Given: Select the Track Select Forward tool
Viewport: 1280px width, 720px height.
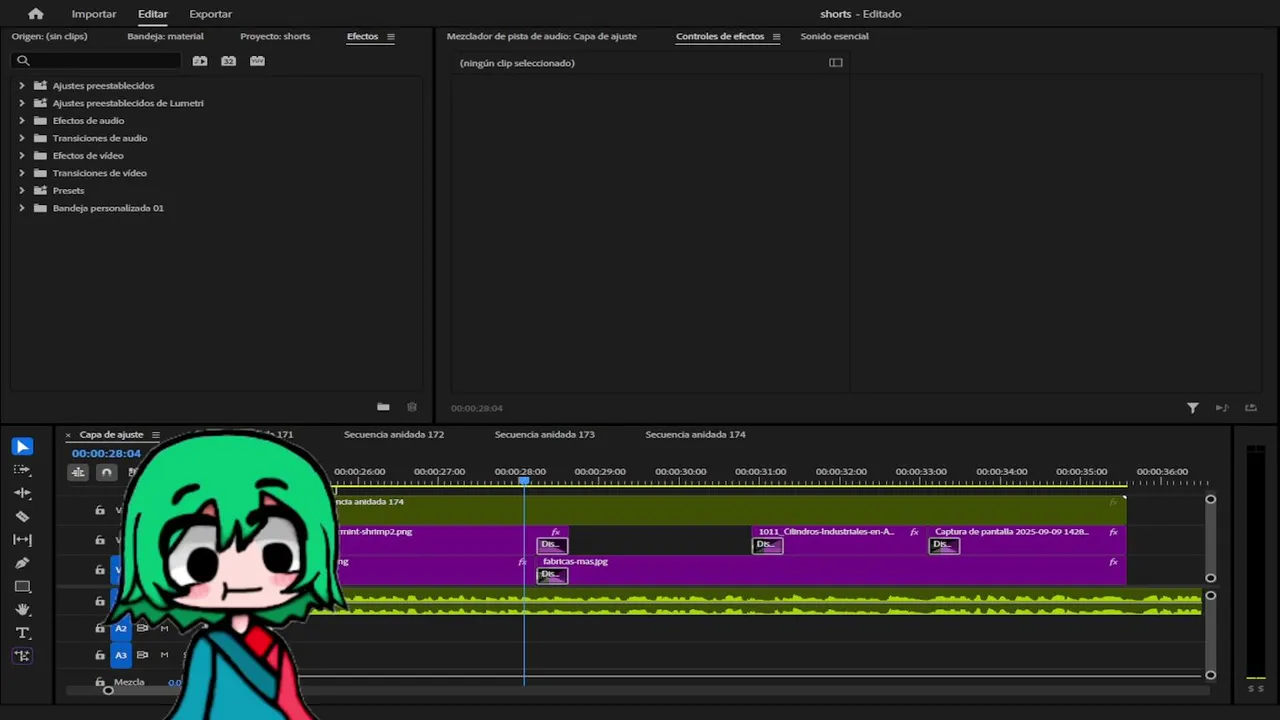Looking at the screenshot, I should click(22, 470).
